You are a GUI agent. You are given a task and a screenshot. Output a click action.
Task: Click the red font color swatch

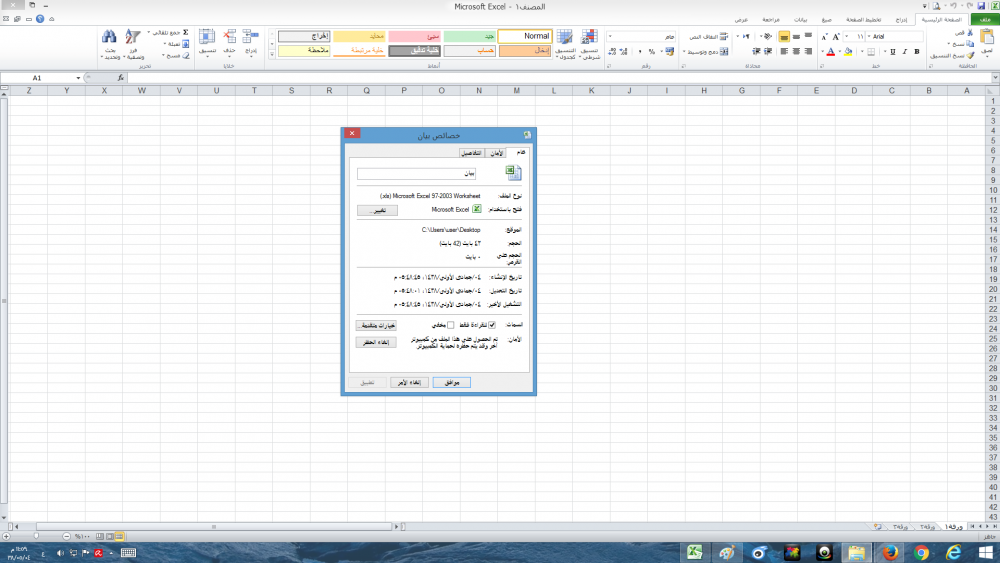point(830,52)
